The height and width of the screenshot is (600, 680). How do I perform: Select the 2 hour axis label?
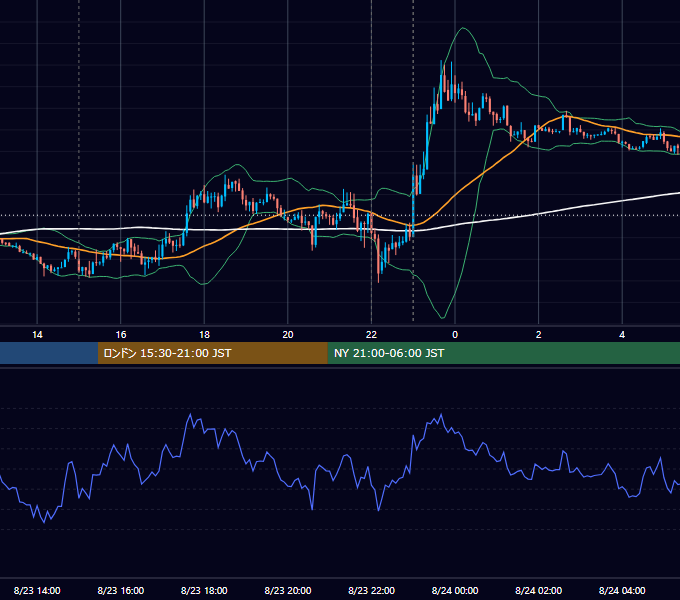[x=539, y=335]
